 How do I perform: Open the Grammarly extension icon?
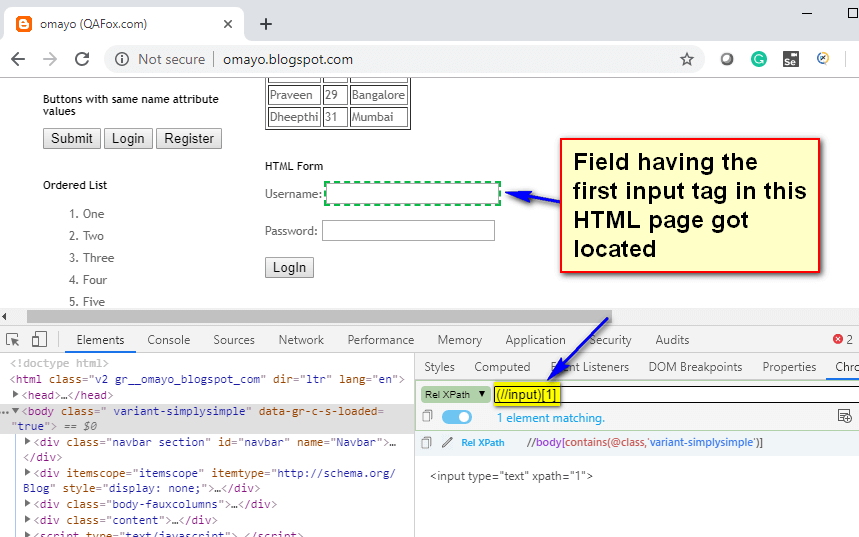pyautogui.click(x=759, y=59)
